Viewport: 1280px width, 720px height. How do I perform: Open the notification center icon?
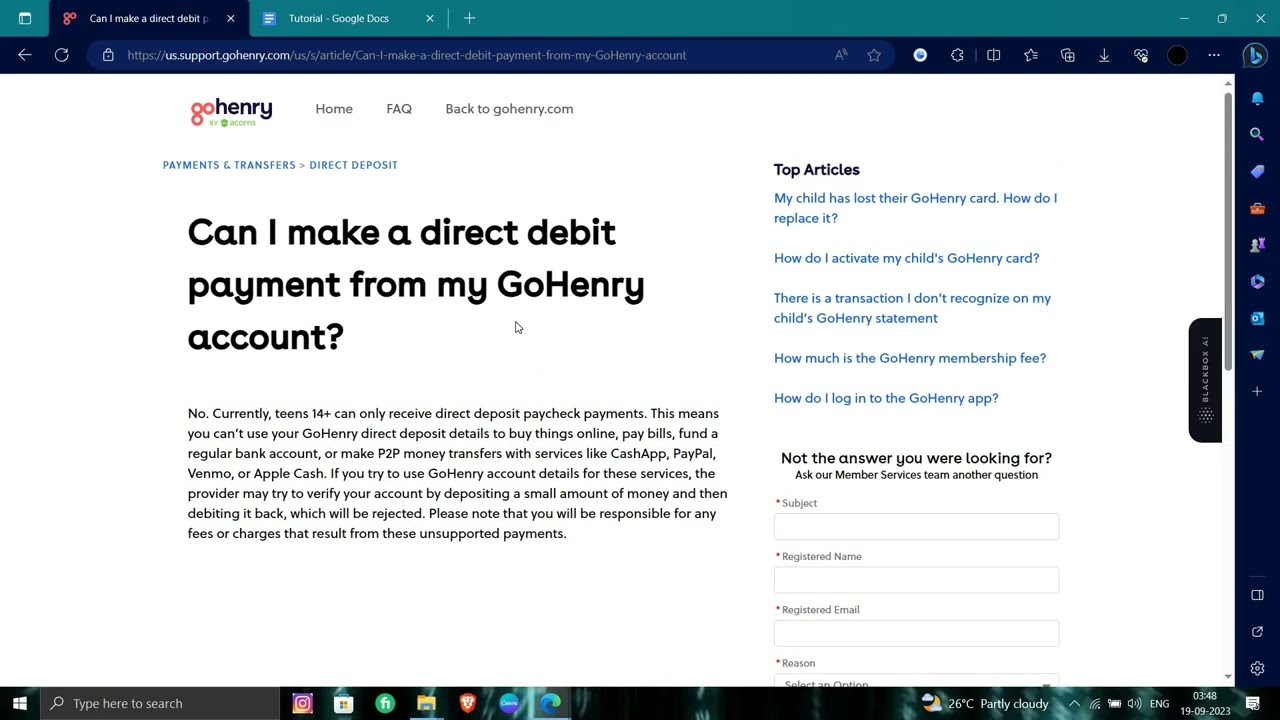tap(1253, 703)
